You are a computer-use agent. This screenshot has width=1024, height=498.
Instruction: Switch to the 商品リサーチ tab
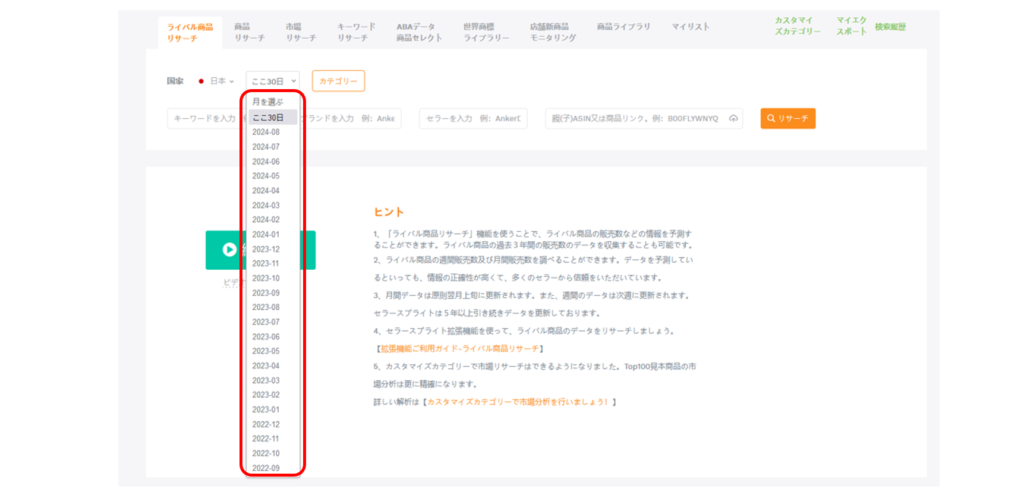(248, 31)
